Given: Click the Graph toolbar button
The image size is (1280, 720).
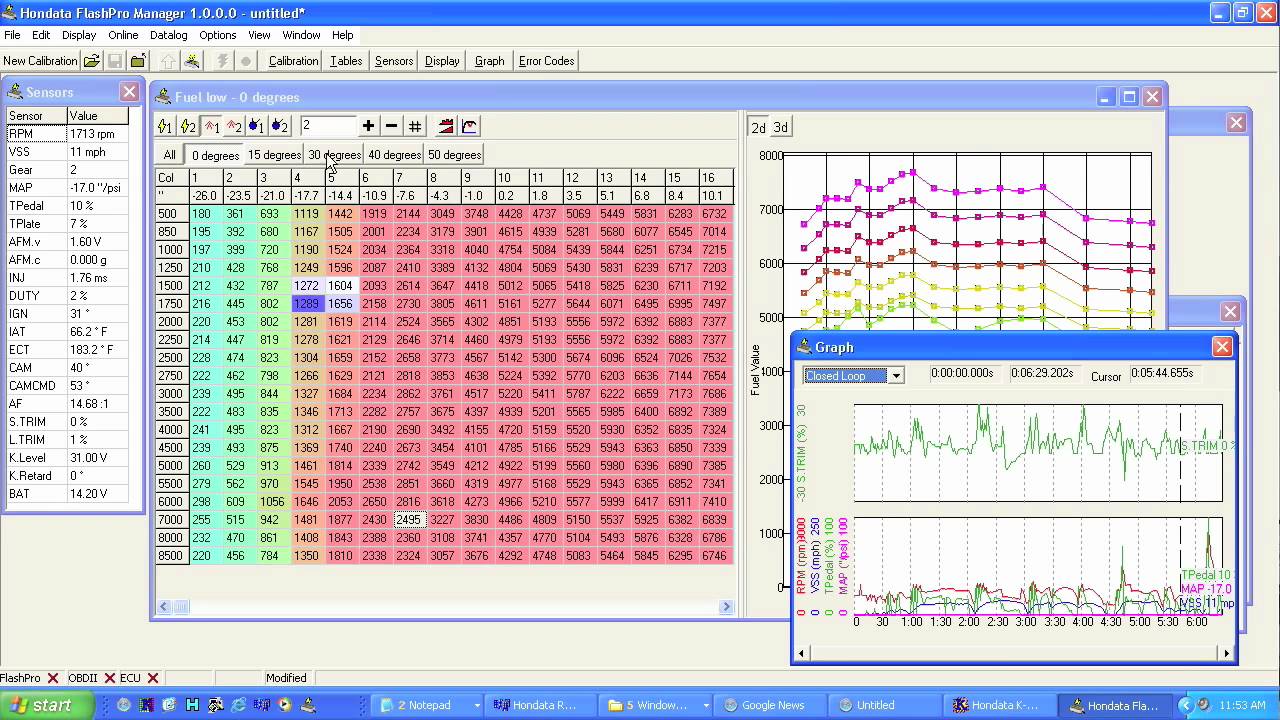Looking at the screenshot, I should [x=489, y=61].
